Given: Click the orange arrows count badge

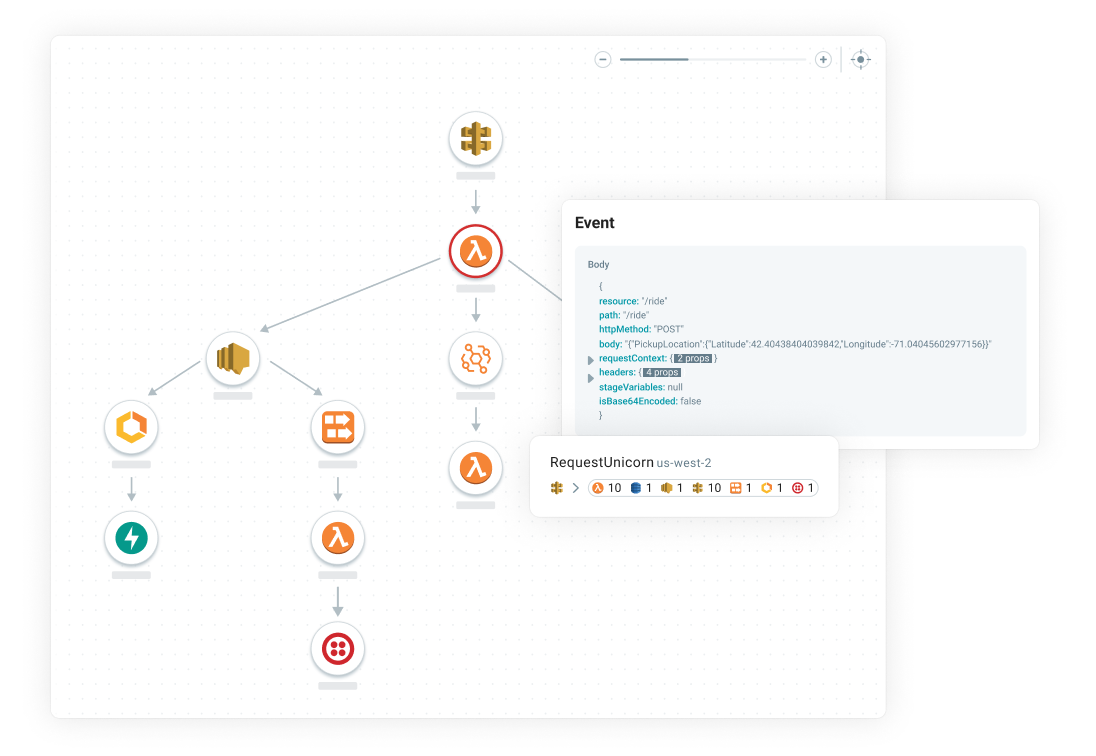Looking at the screenshot, I should (741, 488).
